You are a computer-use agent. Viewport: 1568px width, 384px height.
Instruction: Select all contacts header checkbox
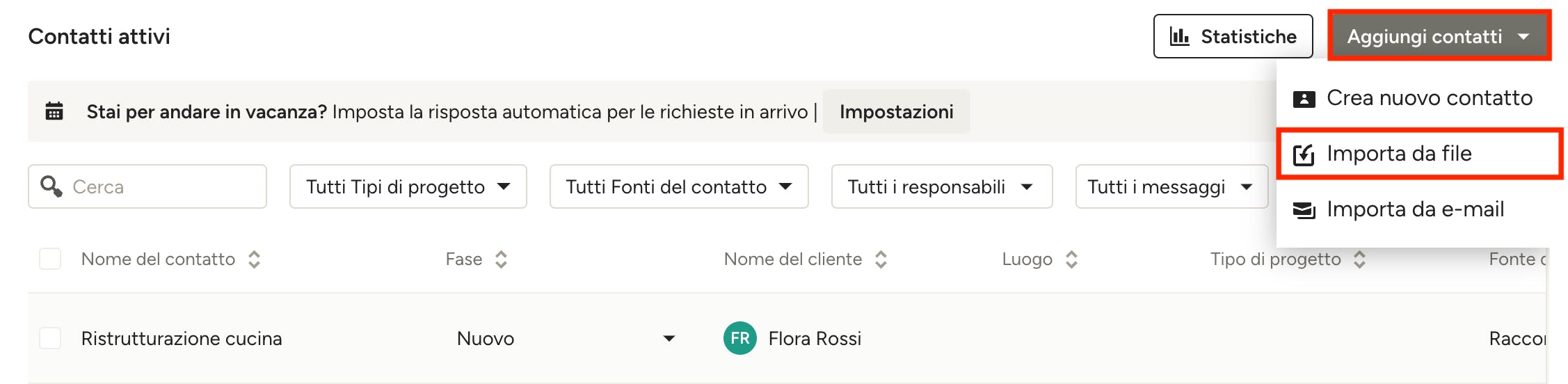click(x=50, y=259)
